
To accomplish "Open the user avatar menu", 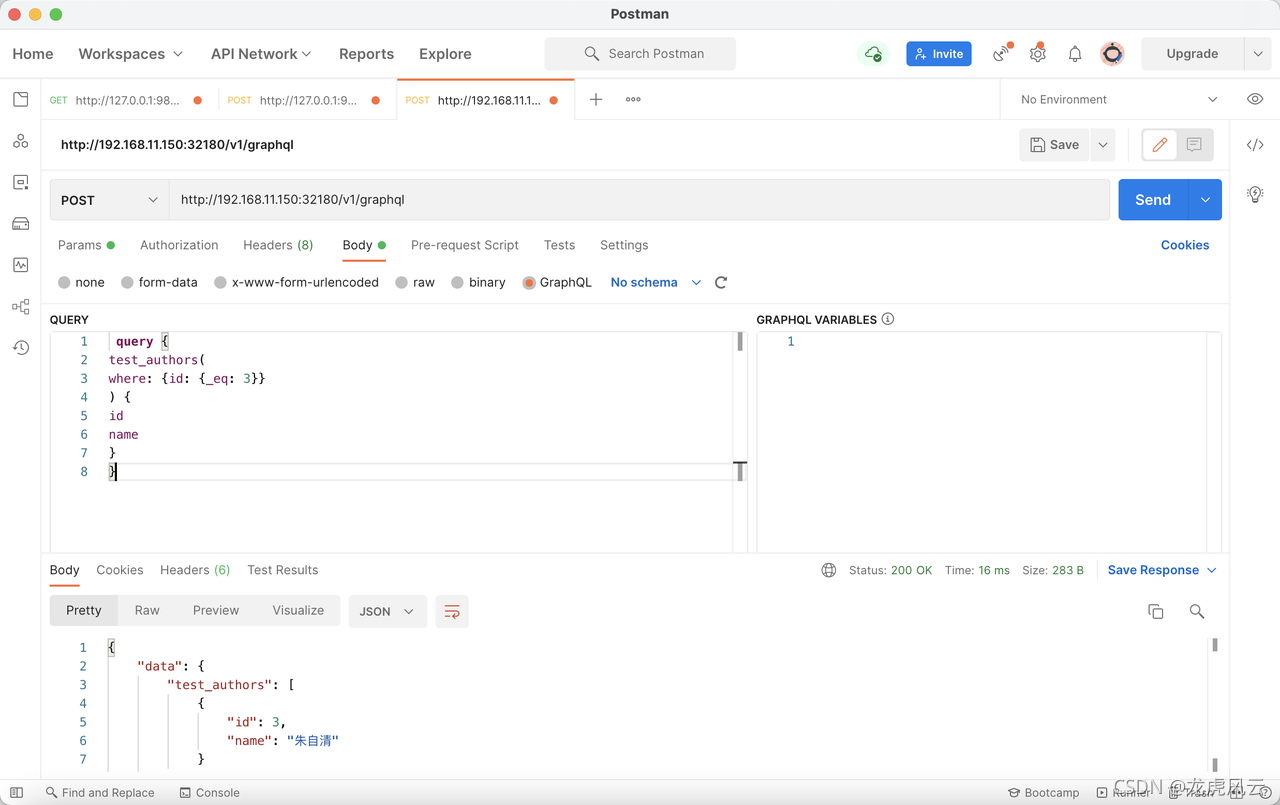I will (1112, 54).
